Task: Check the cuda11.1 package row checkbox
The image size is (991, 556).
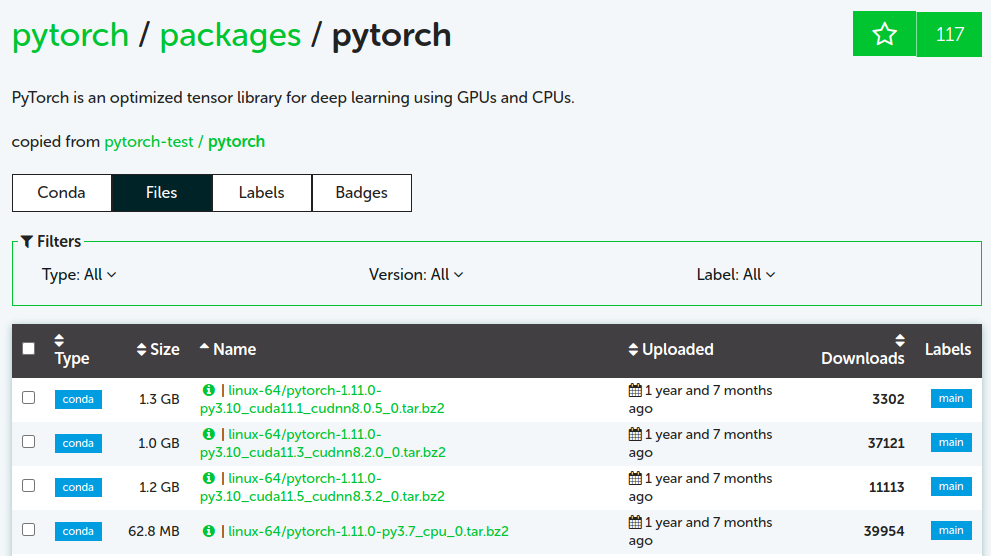Action: 28,397
